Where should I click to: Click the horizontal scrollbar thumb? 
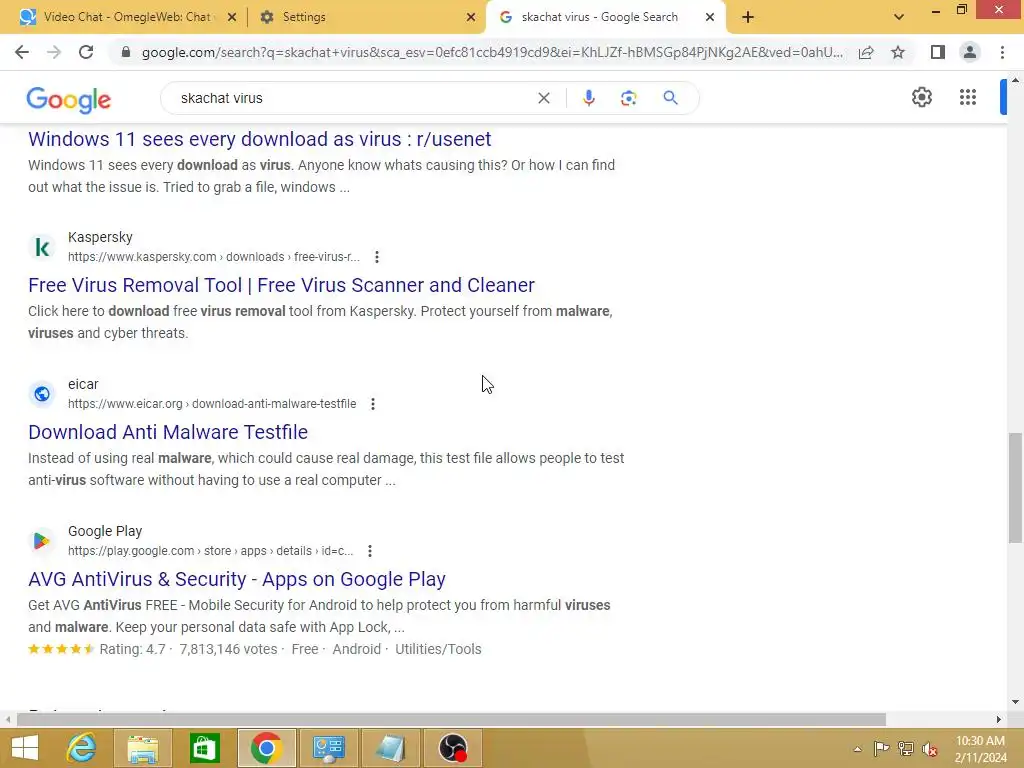coord(451,720)
